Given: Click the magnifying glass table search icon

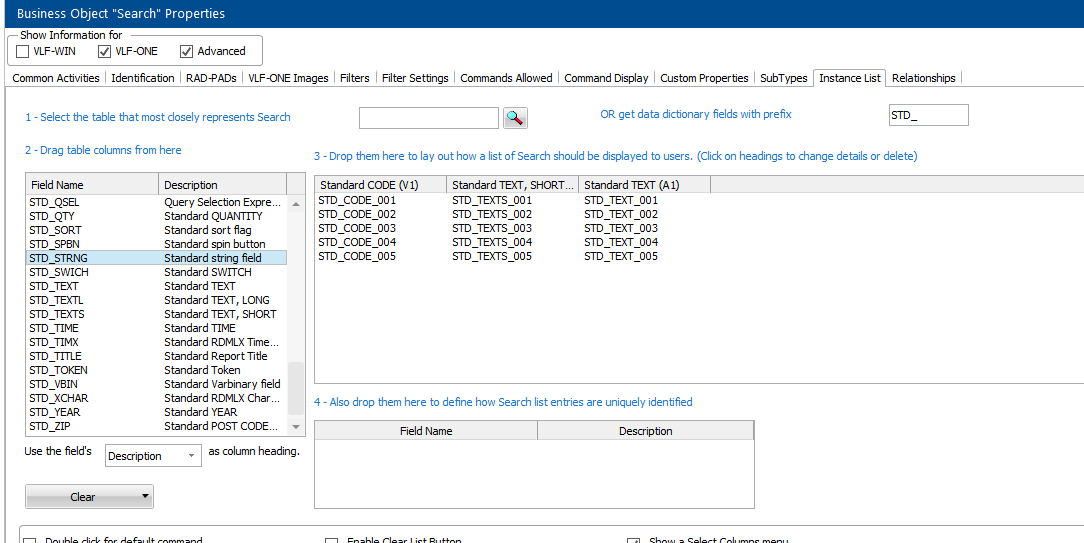Looking at the screenshot, I should 515,118.
